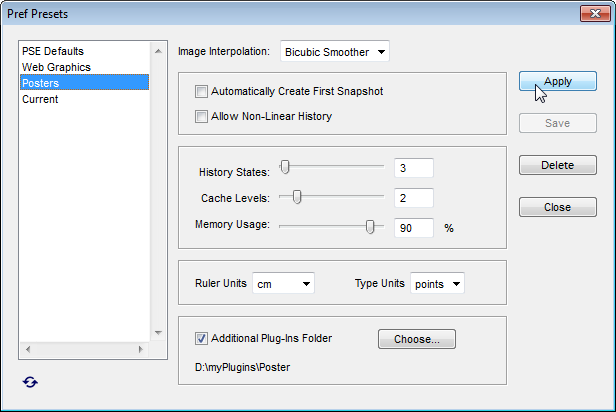Uncheck Additional Plug-Ins Folder
The height and width of the screenshot is (412, 616).
point(201,339)
